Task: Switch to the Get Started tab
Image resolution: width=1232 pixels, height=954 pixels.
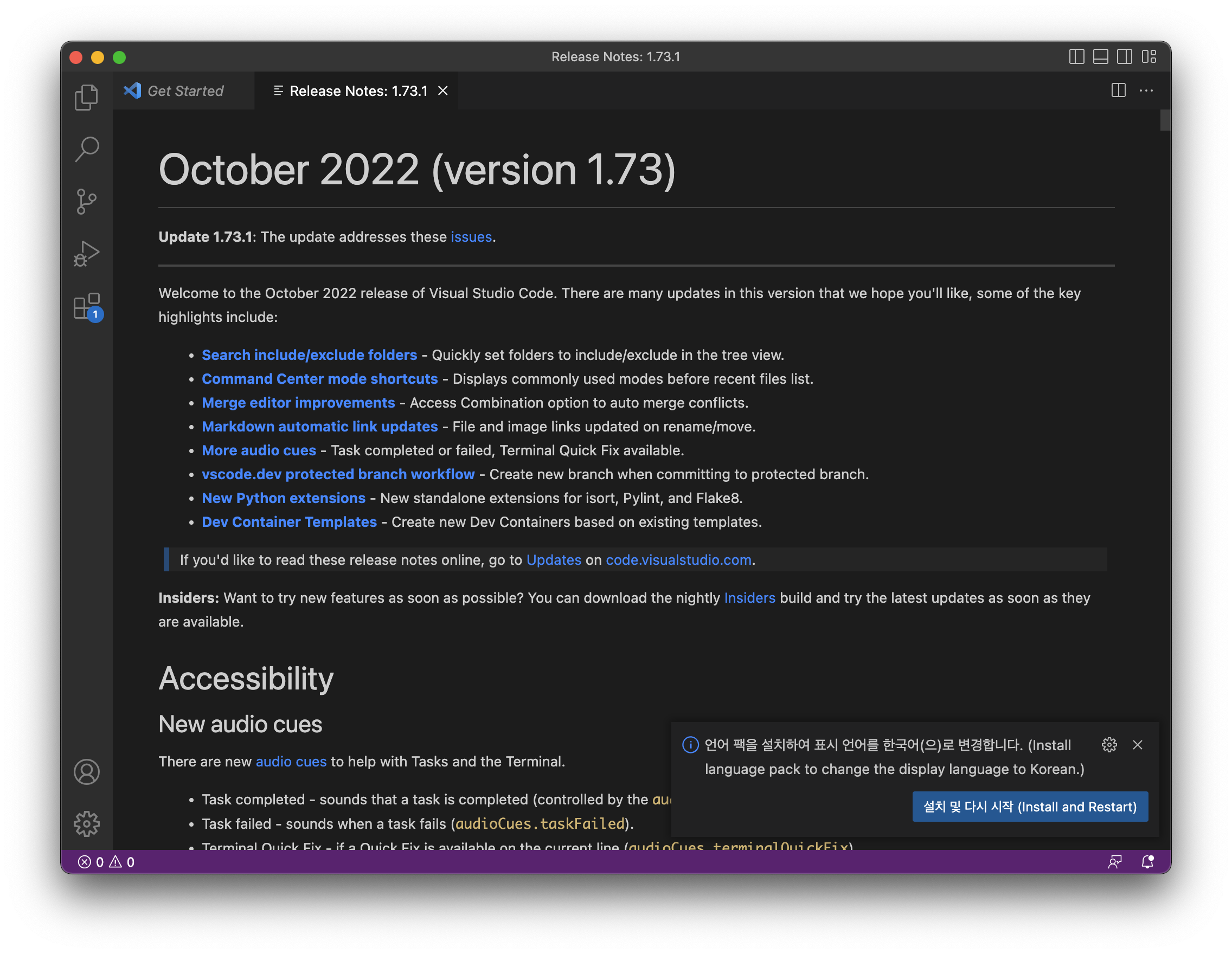Action: (184, 91)
